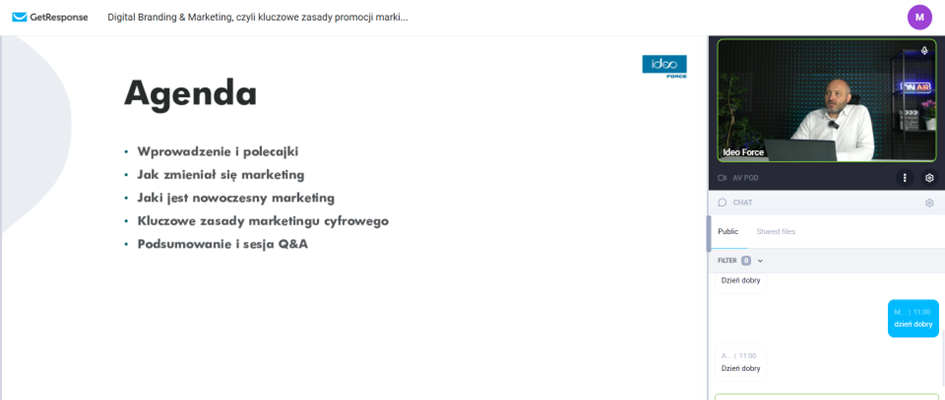Click the Ideo Force logo on slide
945x400 pixels.
[x=664, y=66]
